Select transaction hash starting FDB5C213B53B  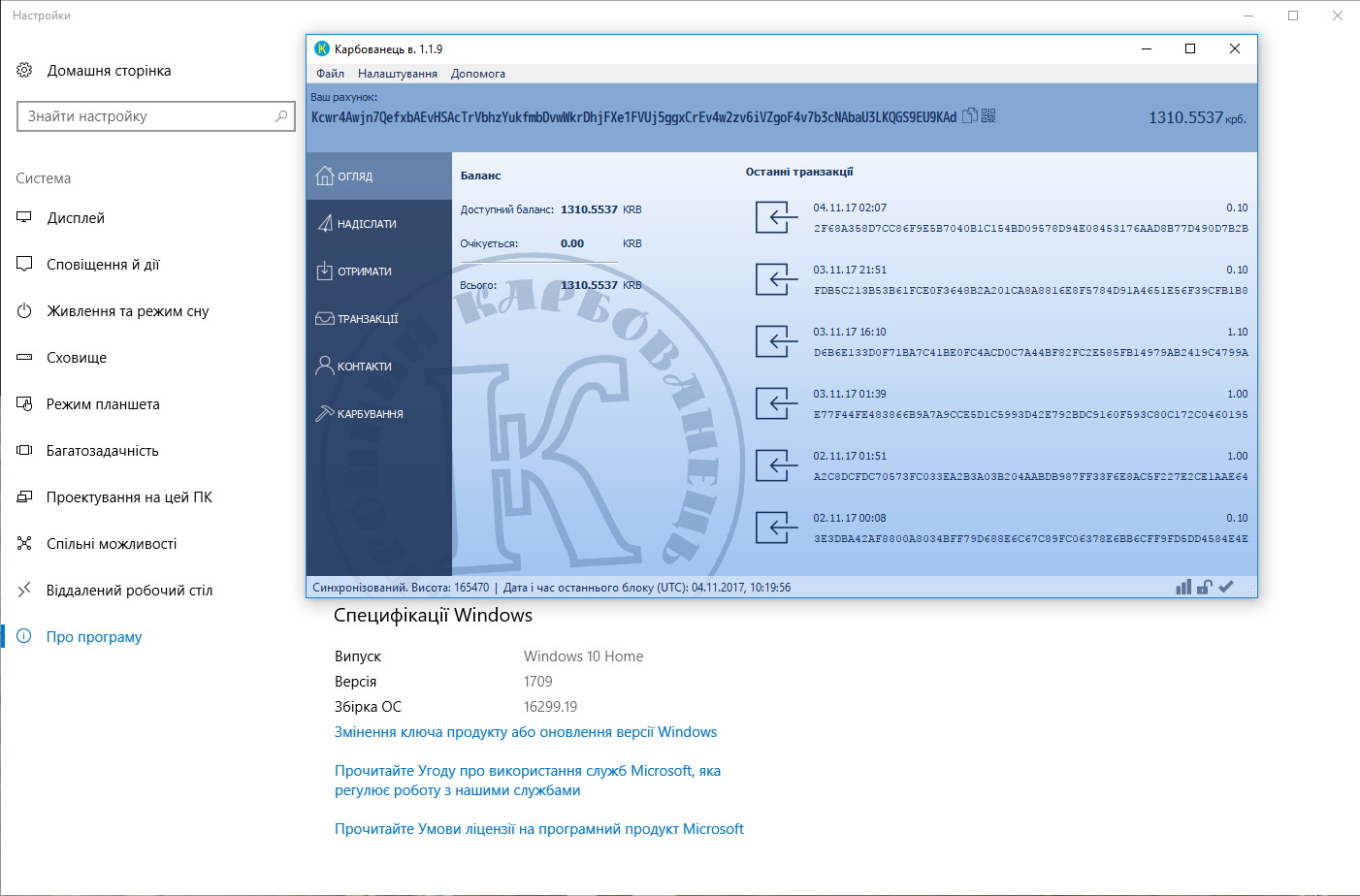[1031, 291]
